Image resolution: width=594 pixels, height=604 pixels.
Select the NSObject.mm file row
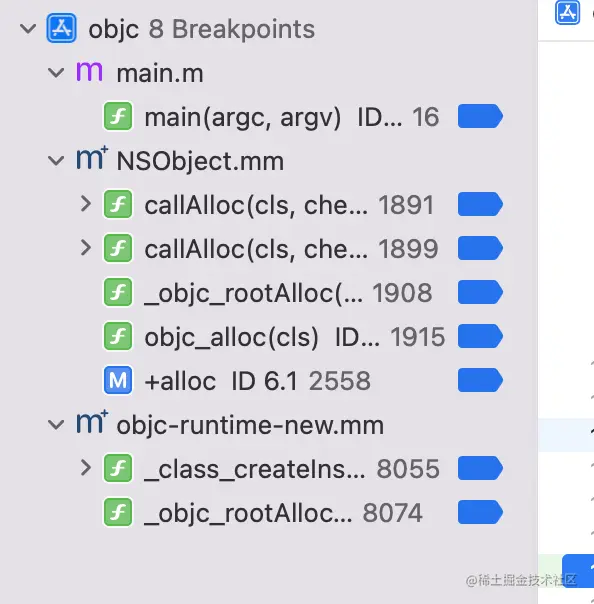point(268,160)
